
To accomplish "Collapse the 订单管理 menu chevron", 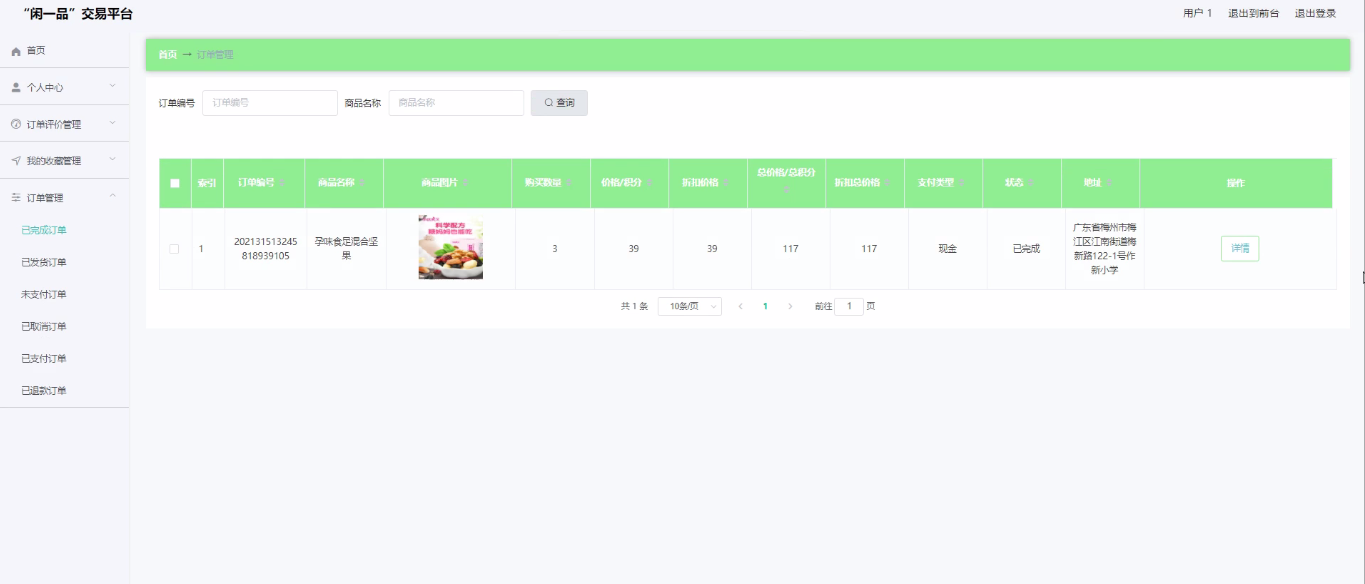I will [x=113, y=197].
